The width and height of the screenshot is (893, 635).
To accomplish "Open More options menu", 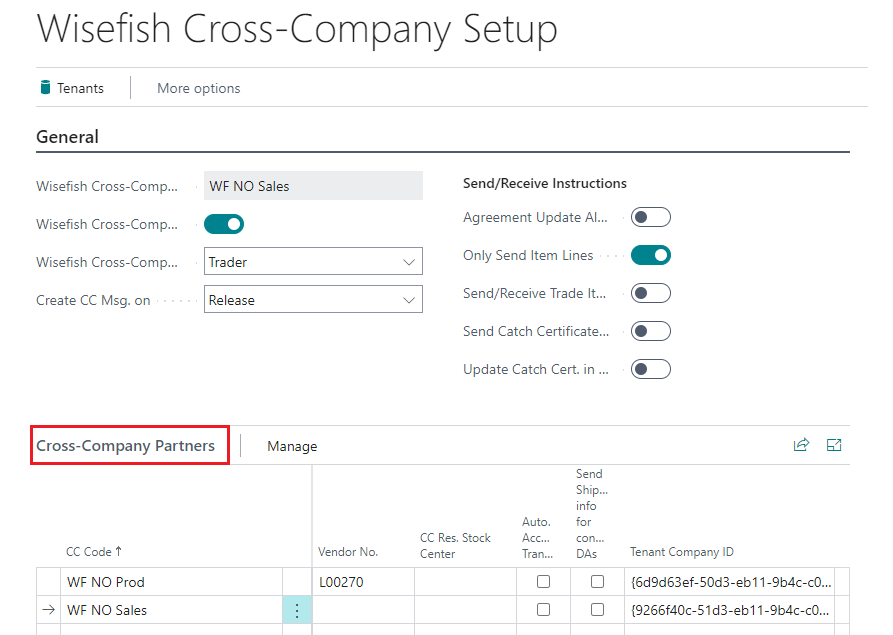I will 199,88.
